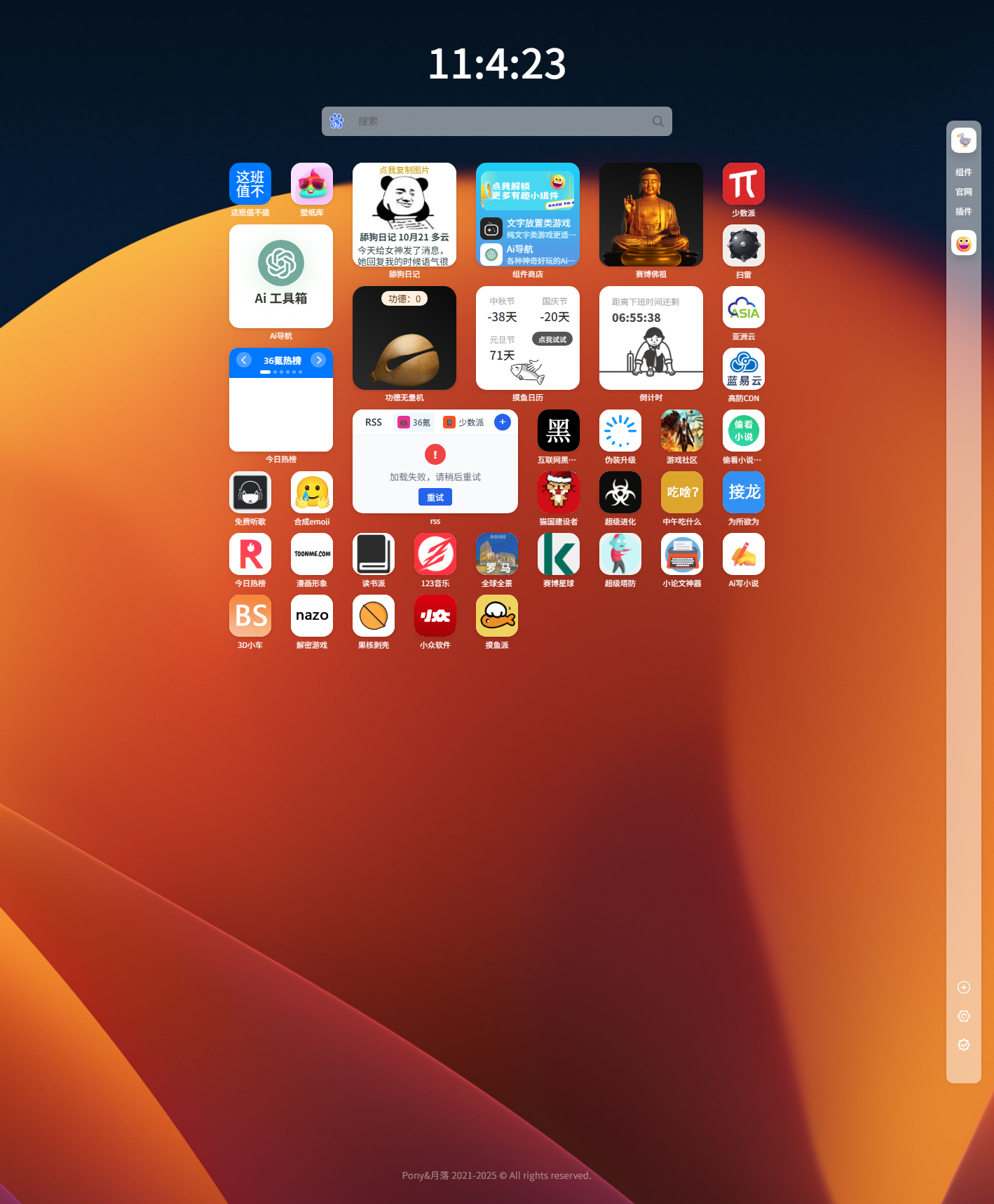
Task: Open 组件 in the right sidebar
Action: pyautogui.click(x=963, y=173)
